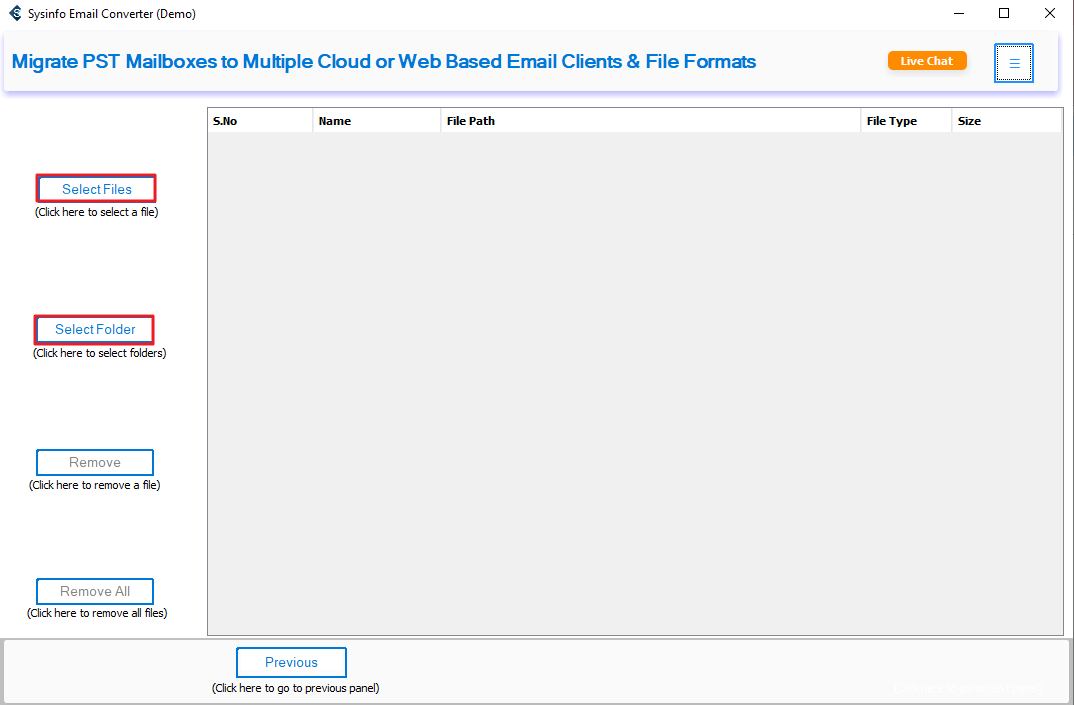The width and height of the screenshot is (1074, 705).
Task: Click the "(Click here to select folders)" hint
Action: point(99,354)
